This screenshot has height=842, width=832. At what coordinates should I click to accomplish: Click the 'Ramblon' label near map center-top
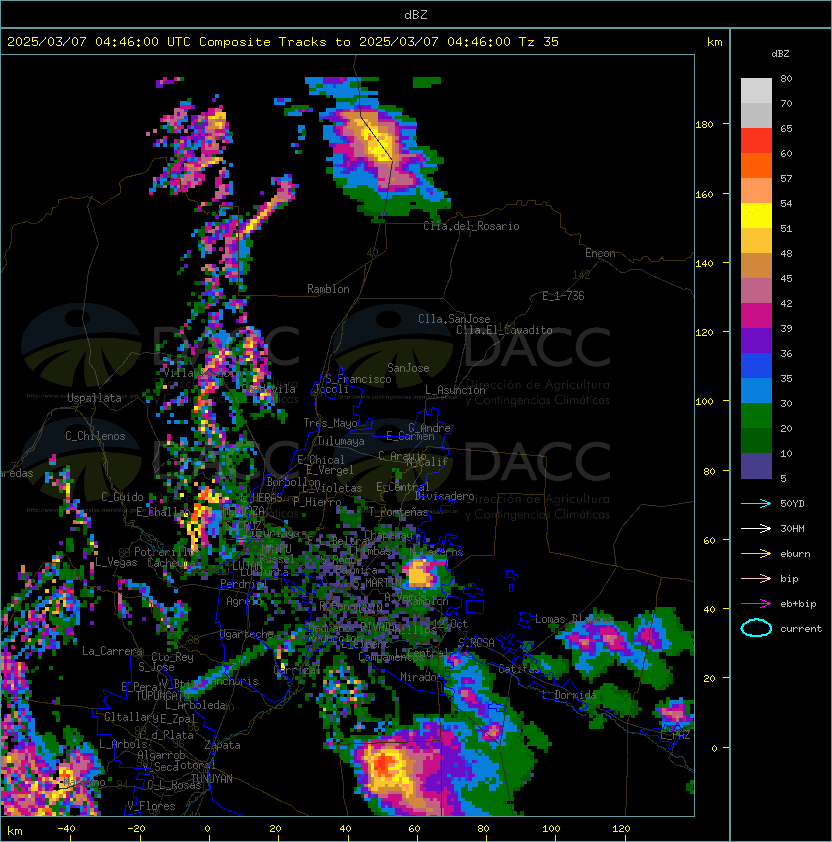(x=328, y=289)
